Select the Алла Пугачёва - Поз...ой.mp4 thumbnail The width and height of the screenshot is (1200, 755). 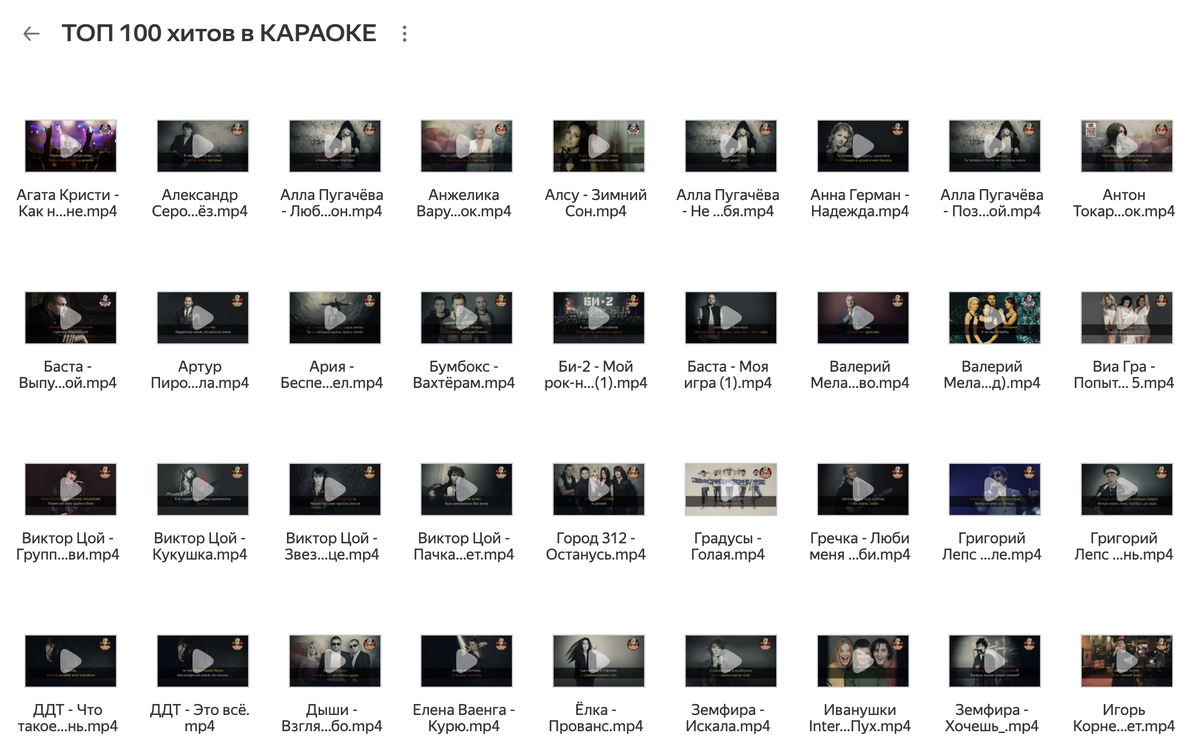coord(994,146)
